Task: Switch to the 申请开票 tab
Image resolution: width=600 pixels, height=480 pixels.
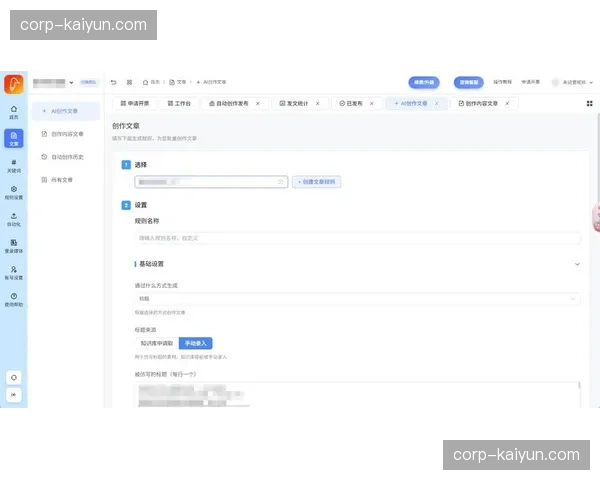Action: 135,103
